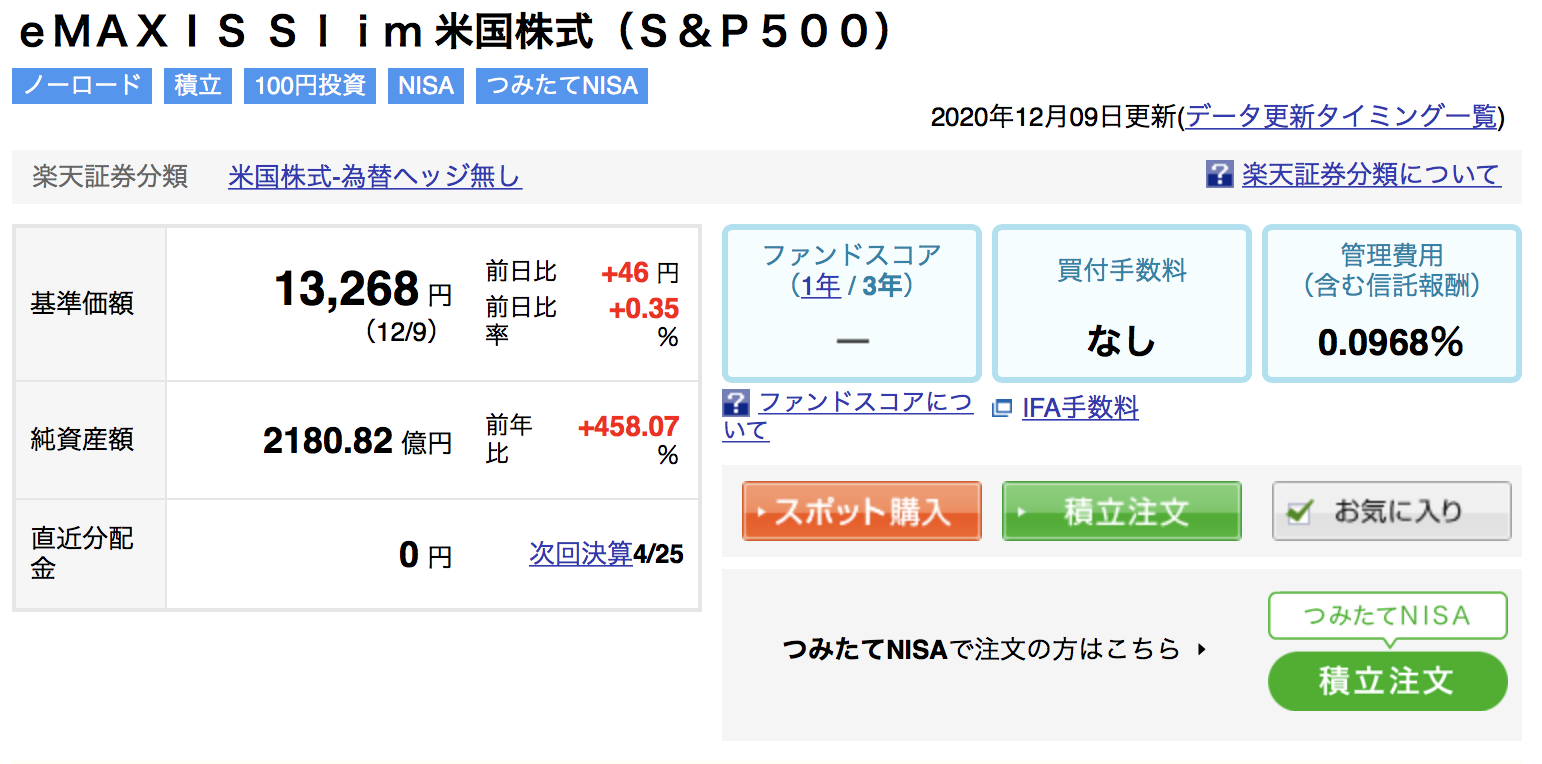Viewport: 1542px width, 764px height.
Task: Click the external window icon beside IFA手数料
Action: pyautogui.click(x=1001, y=408)
